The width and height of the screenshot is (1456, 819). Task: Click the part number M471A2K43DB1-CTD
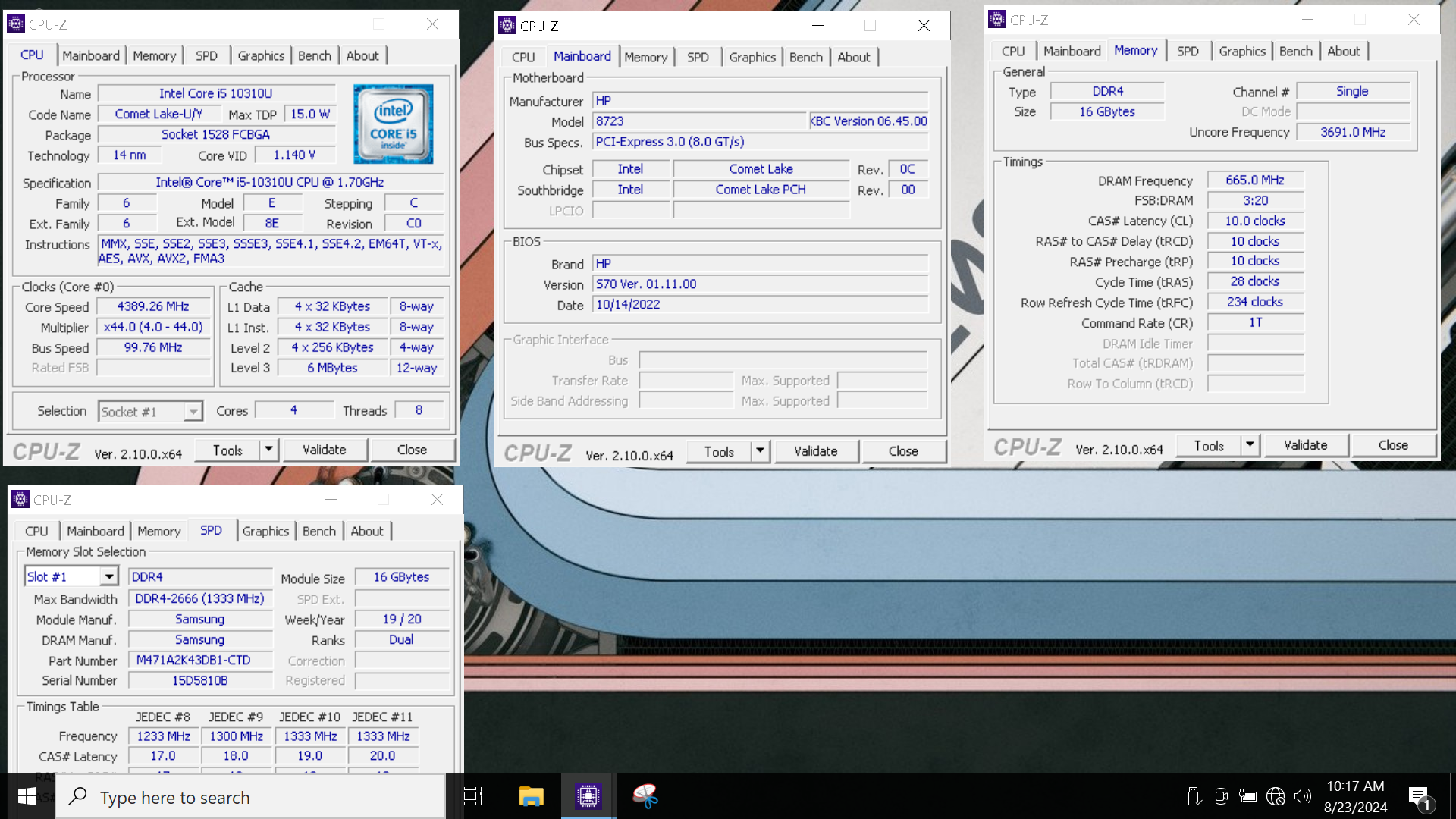click(x=200, y=661)
